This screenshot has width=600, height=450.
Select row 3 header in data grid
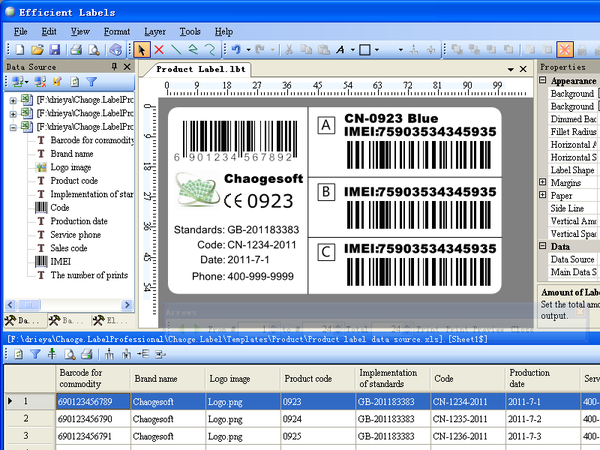[x=30, y=436]
